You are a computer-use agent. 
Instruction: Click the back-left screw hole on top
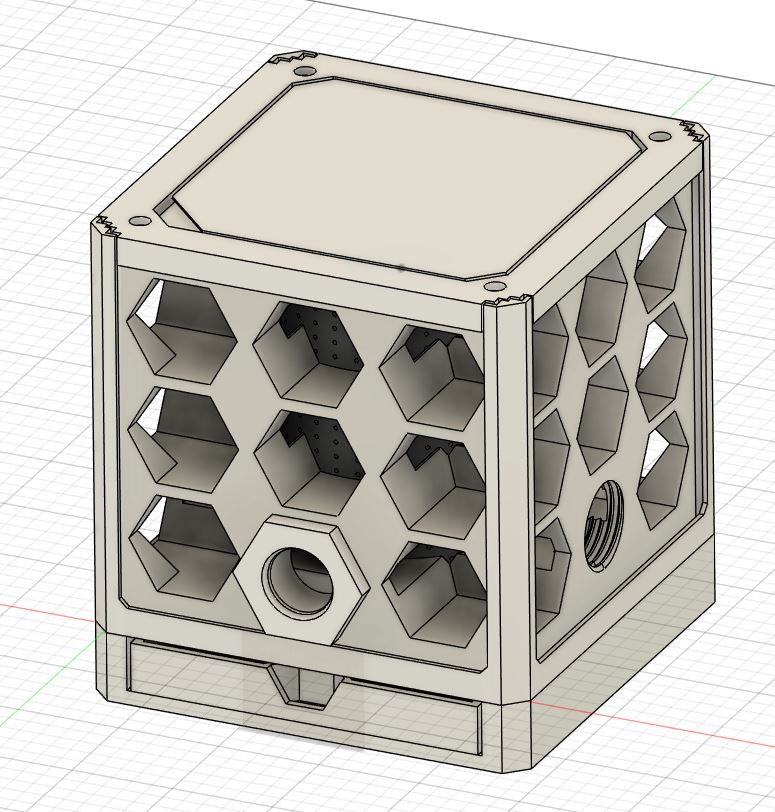(303, 73)
